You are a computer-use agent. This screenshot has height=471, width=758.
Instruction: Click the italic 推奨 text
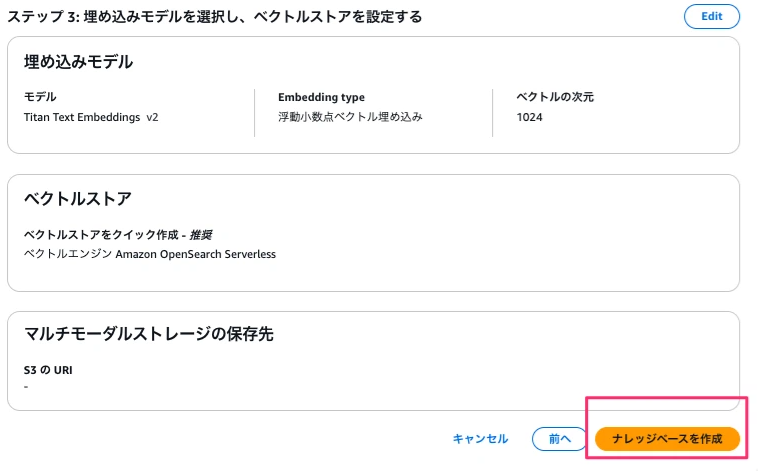point(200,235)
